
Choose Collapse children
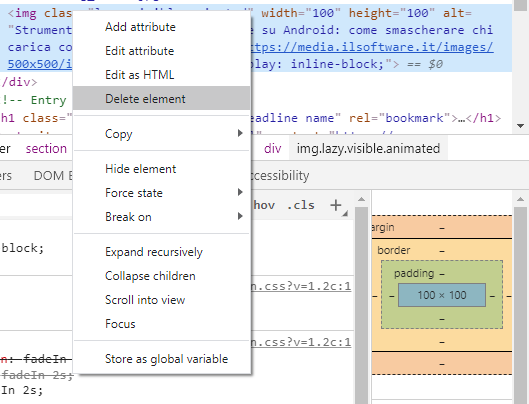[x=162, y=276]
